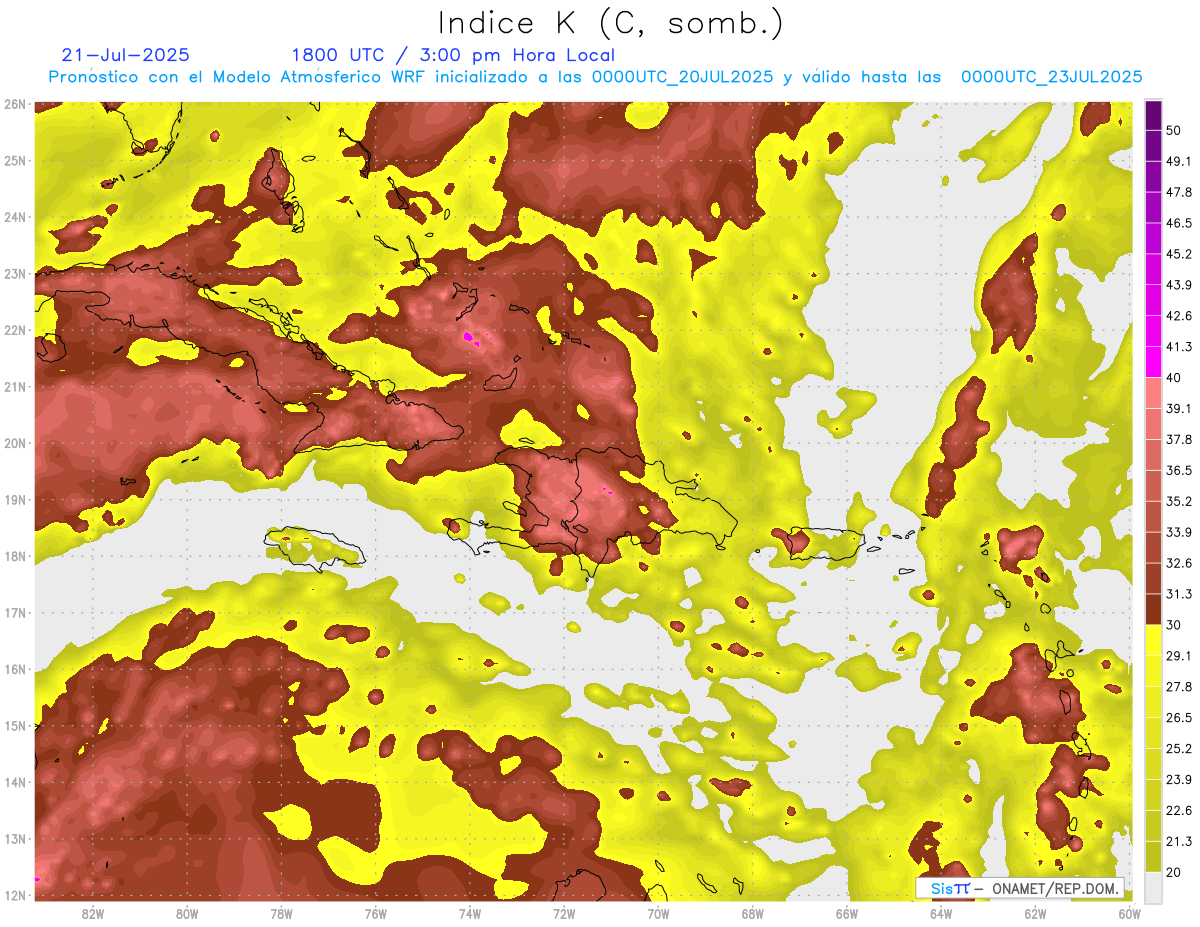This screenshot has width=1200, height=927.
Task: Click the longitude label "76W"
Action: coord(376,913)
